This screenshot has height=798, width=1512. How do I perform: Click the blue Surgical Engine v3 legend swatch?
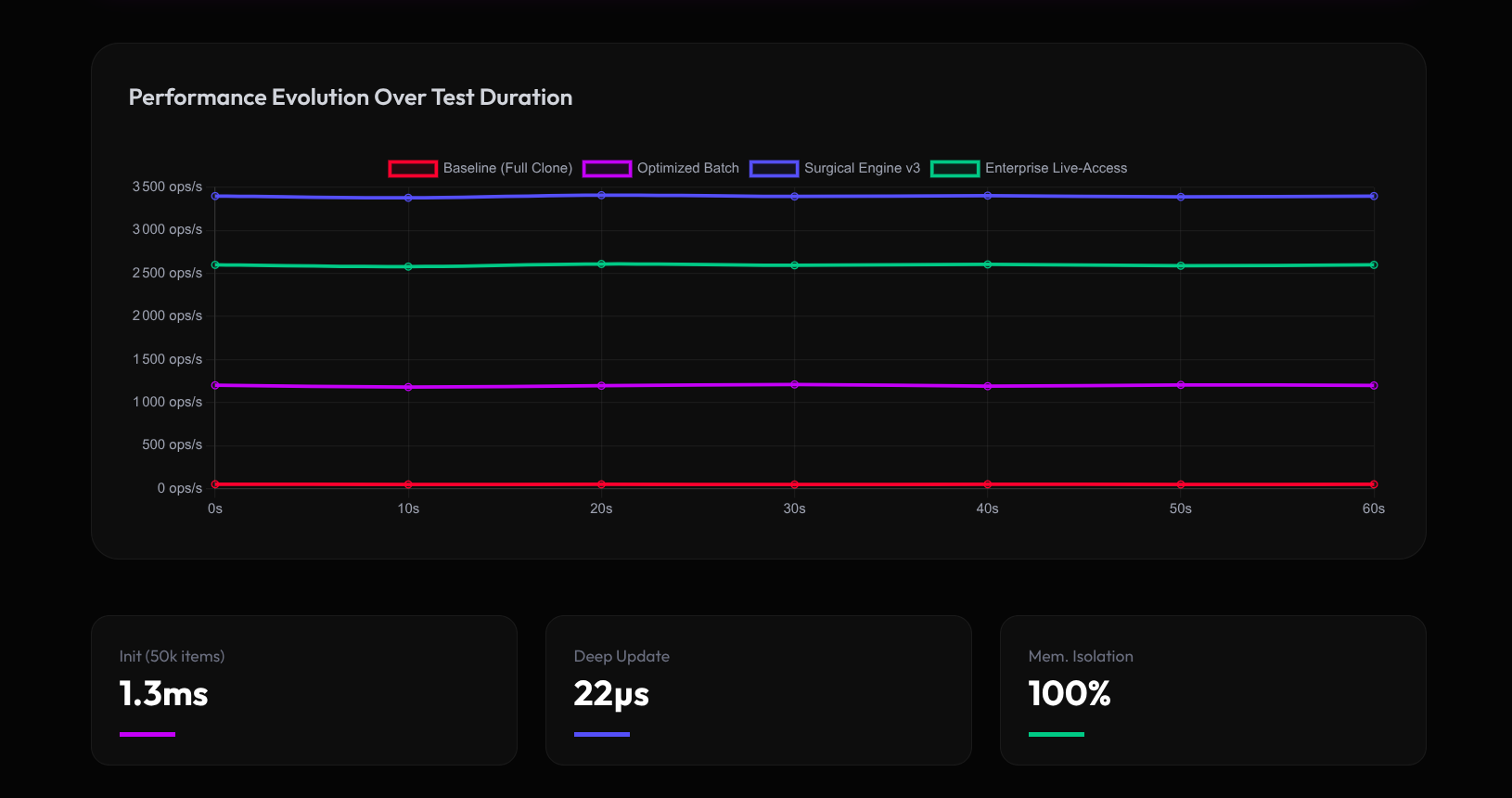click(x=774, y=169)
